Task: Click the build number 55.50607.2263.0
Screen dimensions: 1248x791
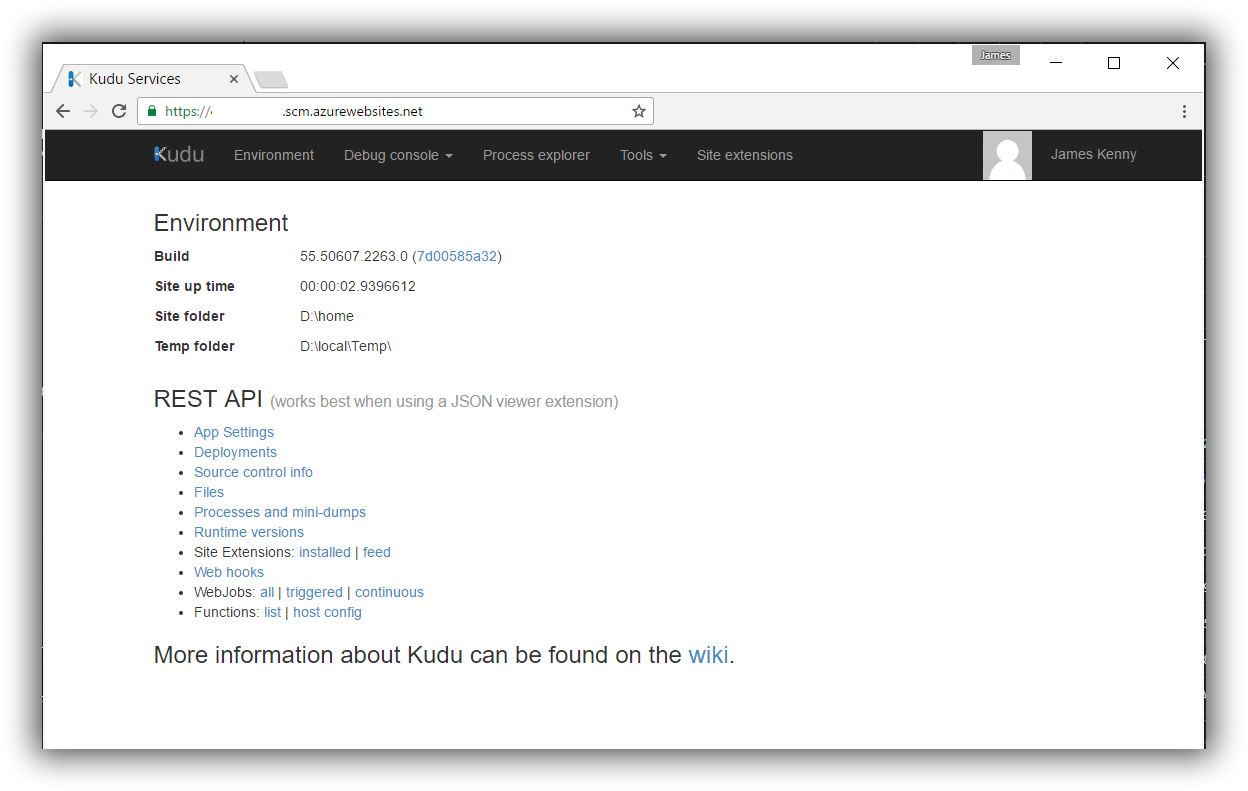Action: point(354,256)
